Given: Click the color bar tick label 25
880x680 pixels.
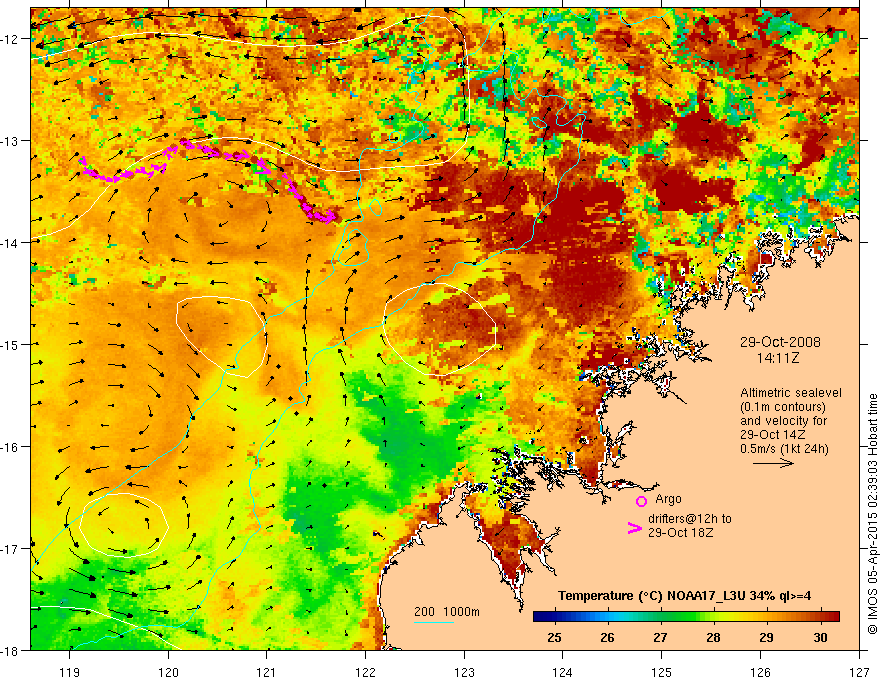Looking at the screenshot, I should click(554, 637).
